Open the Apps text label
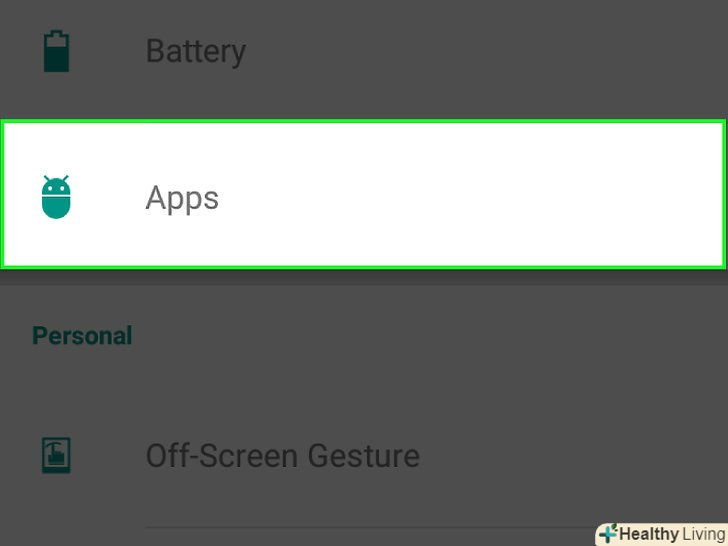The width and height of the screenshot is (728, 546). (x=182, y=199)
